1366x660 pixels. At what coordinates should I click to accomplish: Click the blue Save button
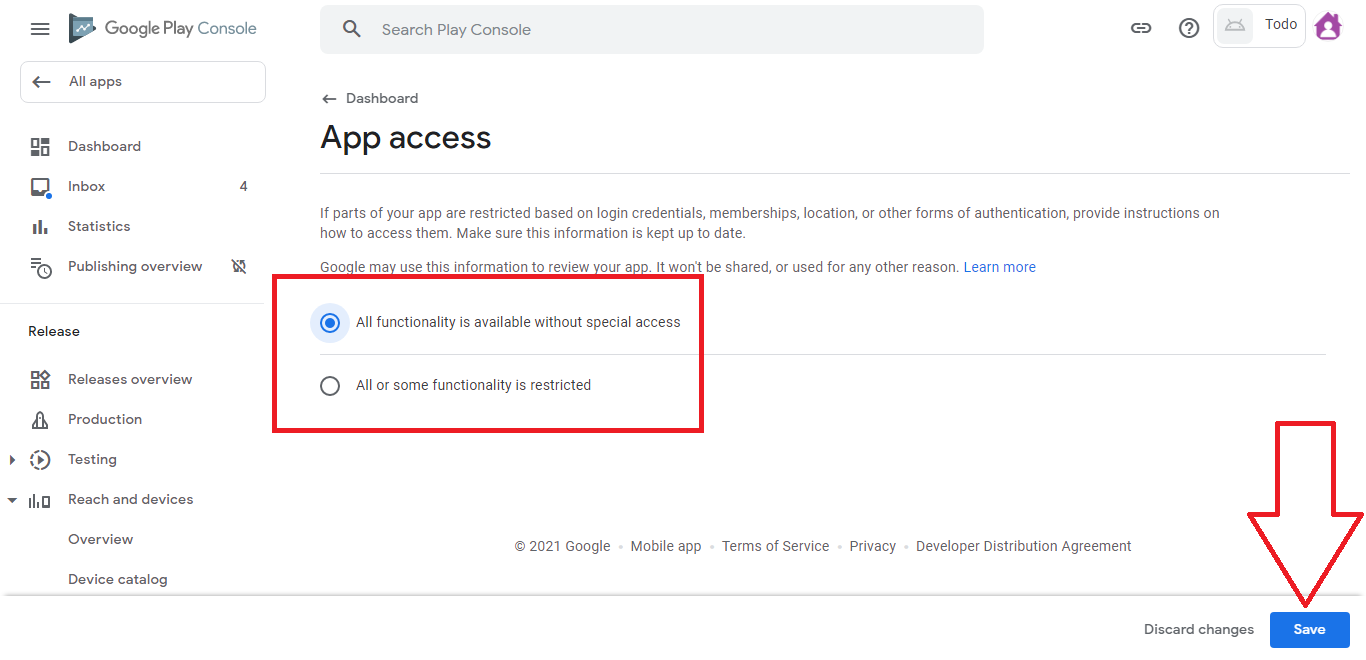click(x=1309, y=630)
